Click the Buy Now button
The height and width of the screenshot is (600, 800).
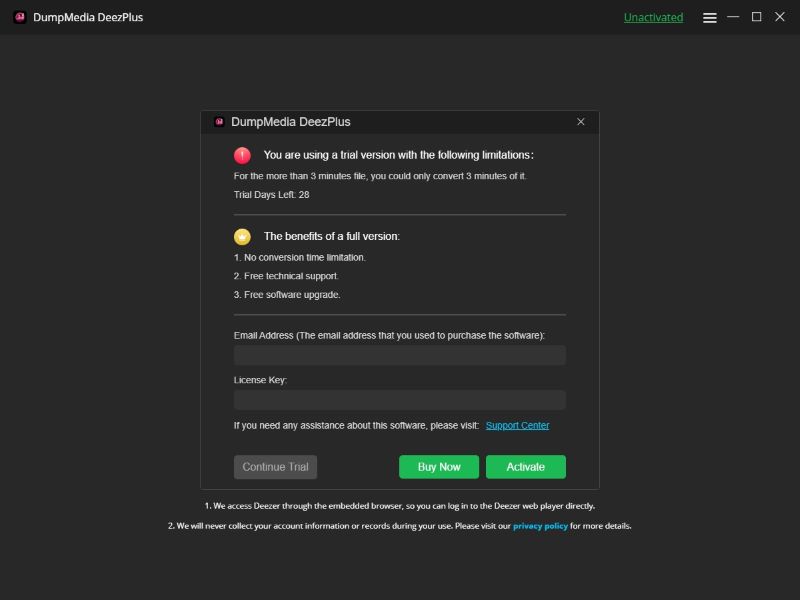point(439,467)
